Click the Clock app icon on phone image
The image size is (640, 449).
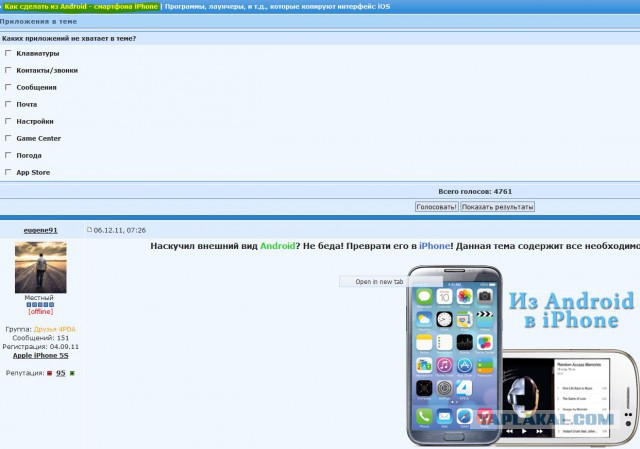pyautogui.click(x=444, y=320)
